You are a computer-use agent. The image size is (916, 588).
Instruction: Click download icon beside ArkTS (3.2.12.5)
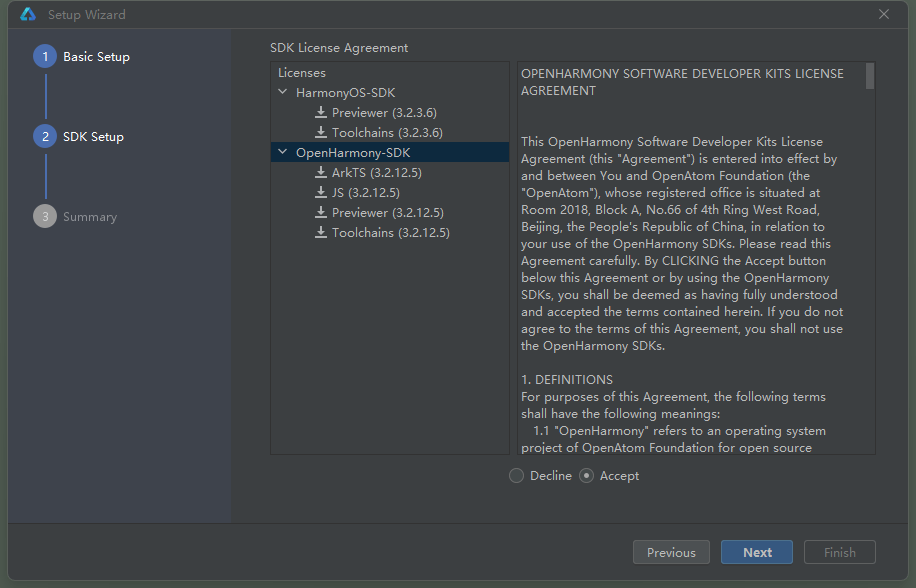pos(321,173)
